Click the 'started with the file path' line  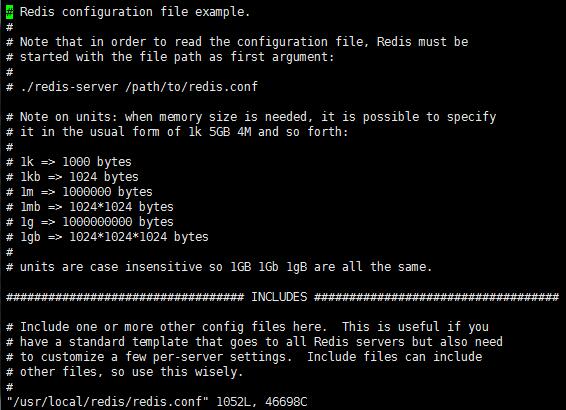click(x=170, y=57)
